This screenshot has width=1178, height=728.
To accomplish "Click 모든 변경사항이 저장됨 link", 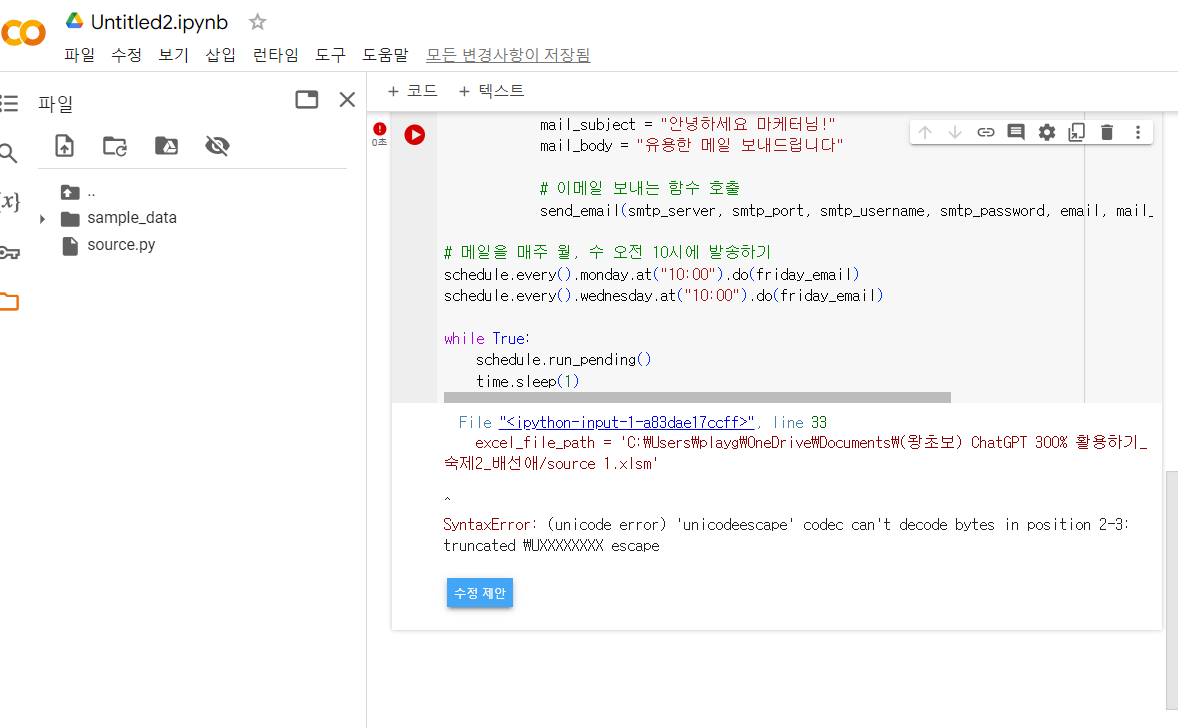I will (x=508, y=55).
